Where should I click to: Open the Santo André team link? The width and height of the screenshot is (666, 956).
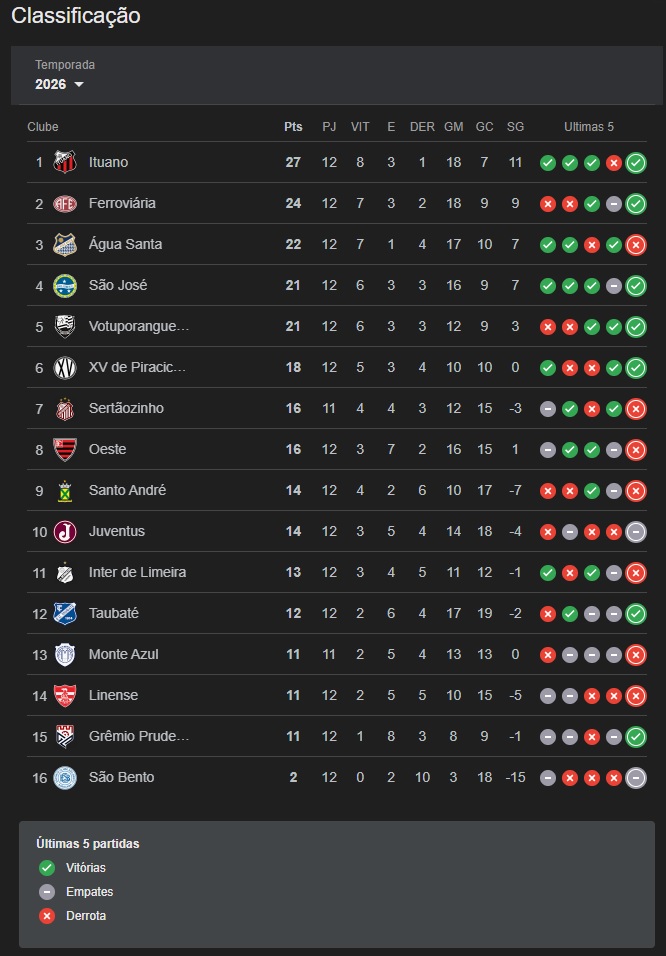click(x=127, y=490)
